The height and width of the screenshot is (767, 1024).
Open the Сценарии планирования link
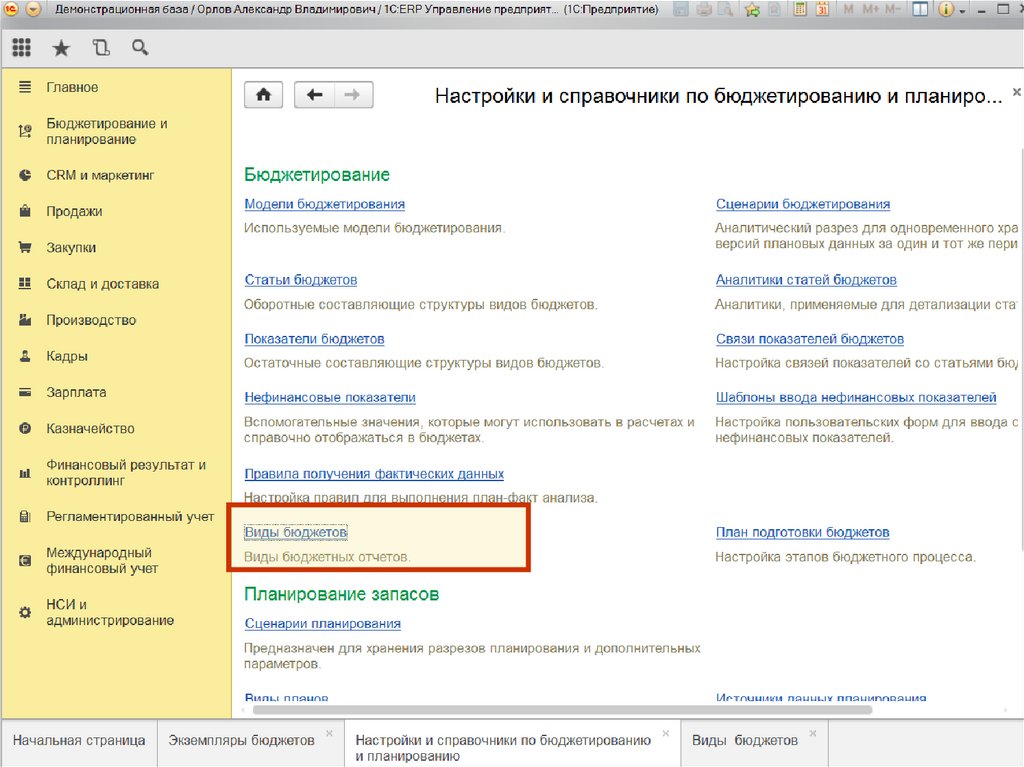click(x=323, y=623)
